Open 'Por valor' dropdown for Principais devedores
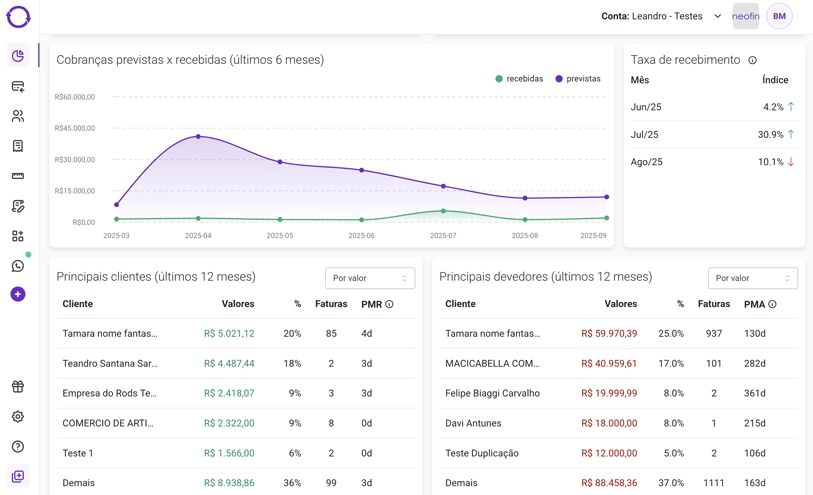813x495 pixels. (x=752, y=278)
